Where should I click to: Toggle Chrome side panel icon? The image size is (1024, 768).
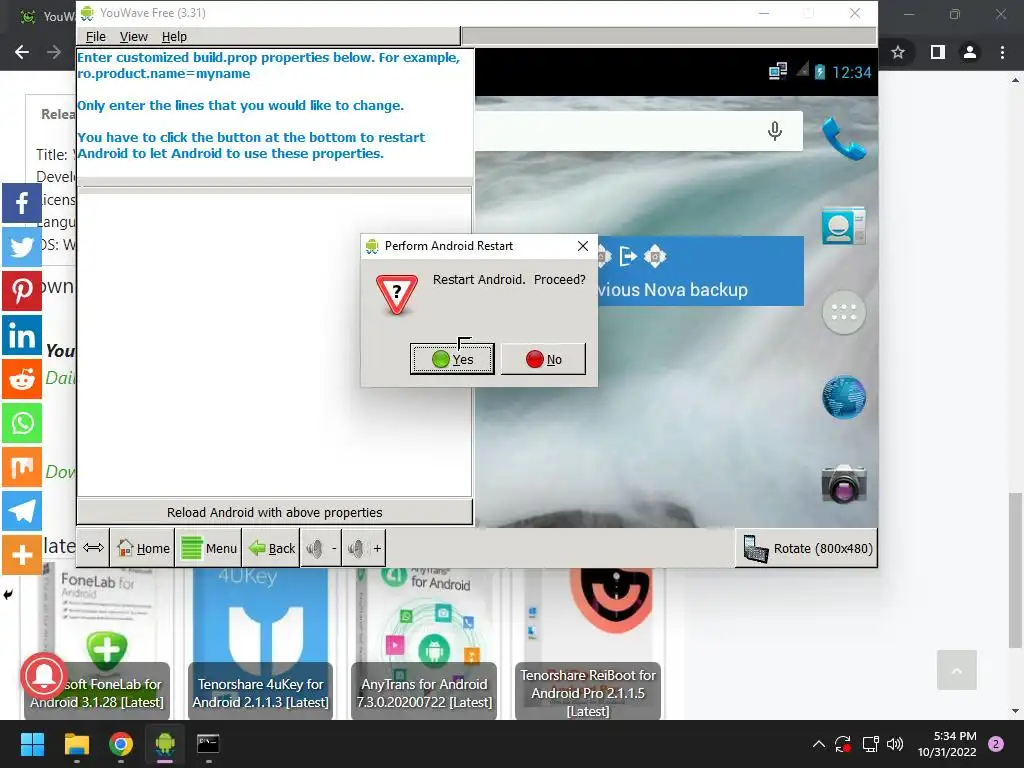coord(938,52)
